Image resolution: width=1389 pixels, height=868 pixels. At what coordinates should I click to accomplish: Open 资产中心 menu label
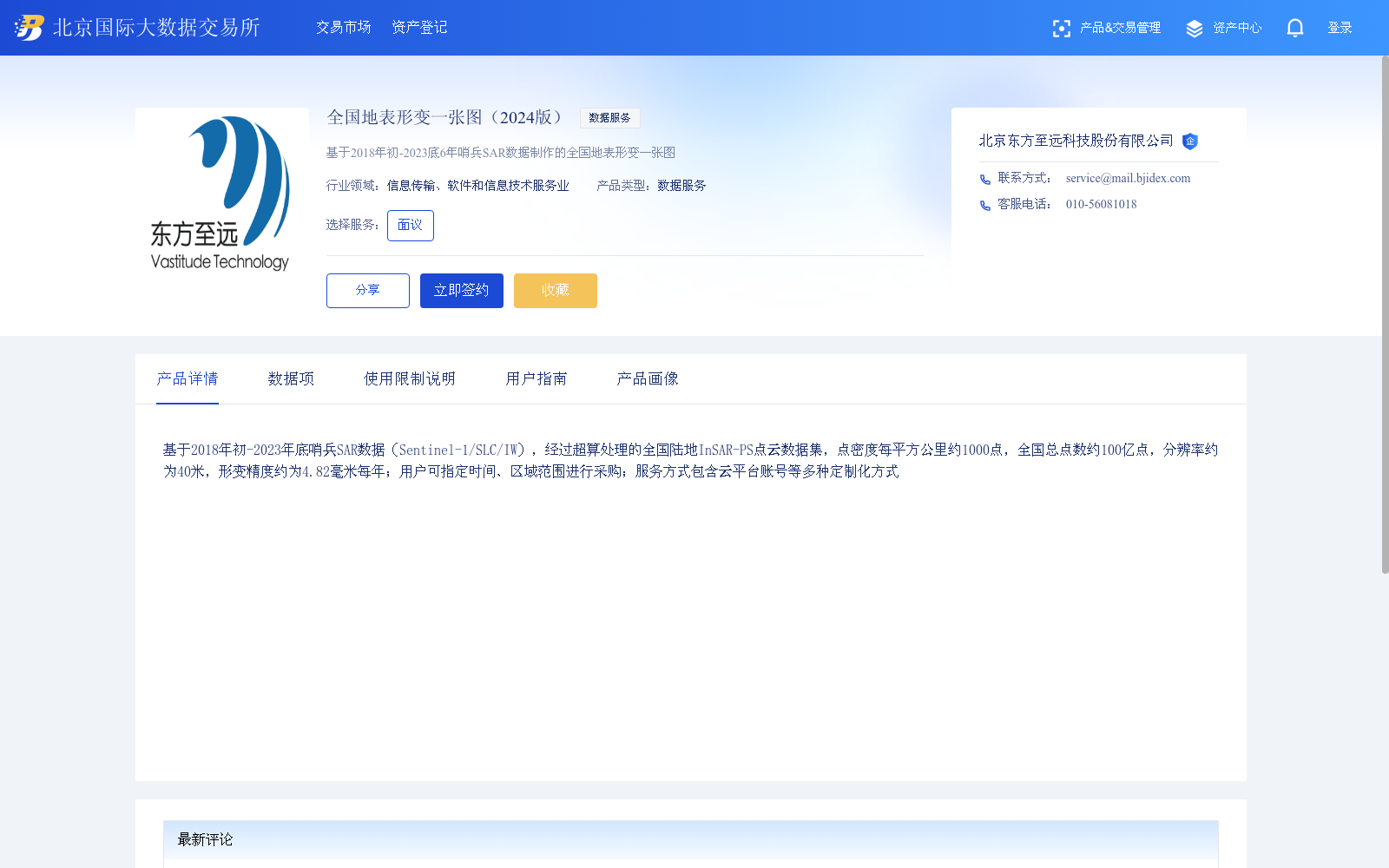click(1237, 28)
